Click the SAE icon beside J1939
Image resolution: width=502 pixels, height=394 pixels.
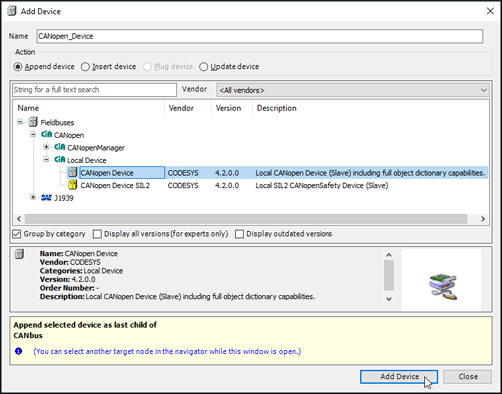(46, 198)
